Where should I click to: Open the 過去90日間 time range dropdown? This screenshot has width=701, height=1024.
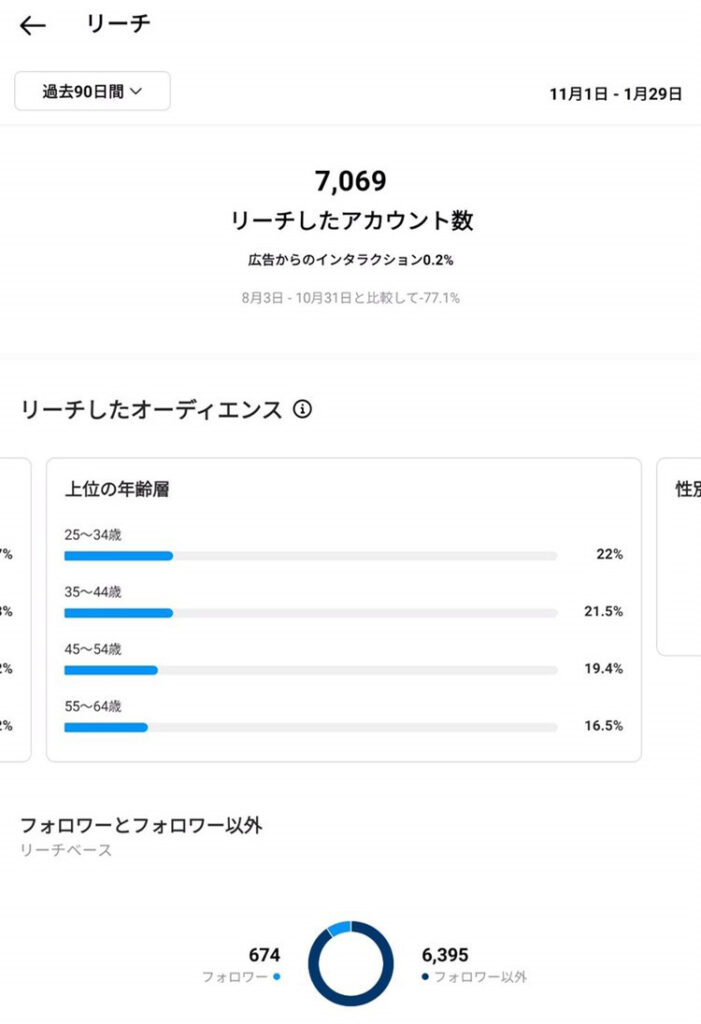pos(92,91)
